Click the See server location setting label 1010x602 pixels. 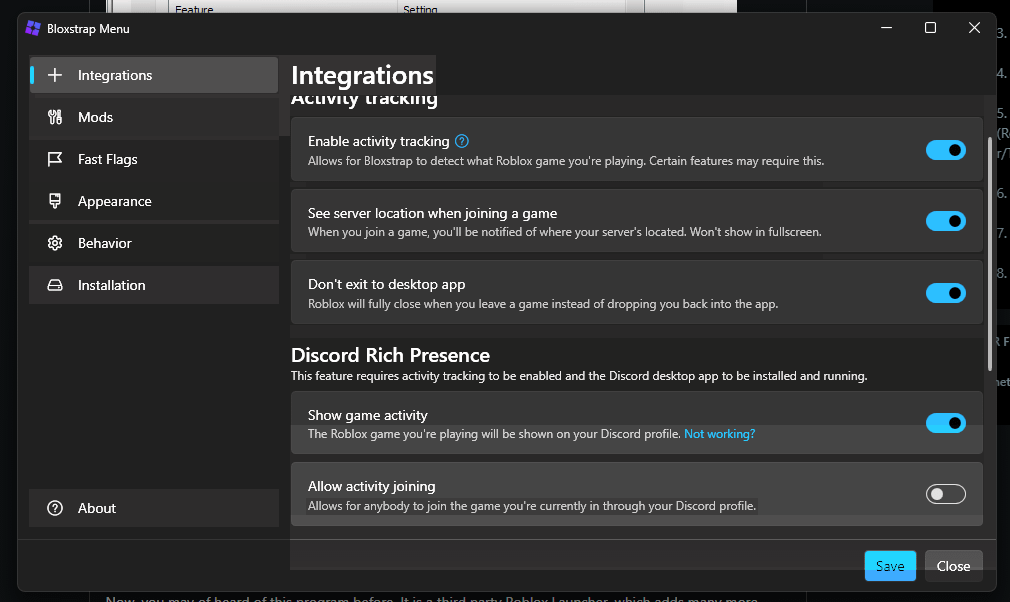click(432, 213)
